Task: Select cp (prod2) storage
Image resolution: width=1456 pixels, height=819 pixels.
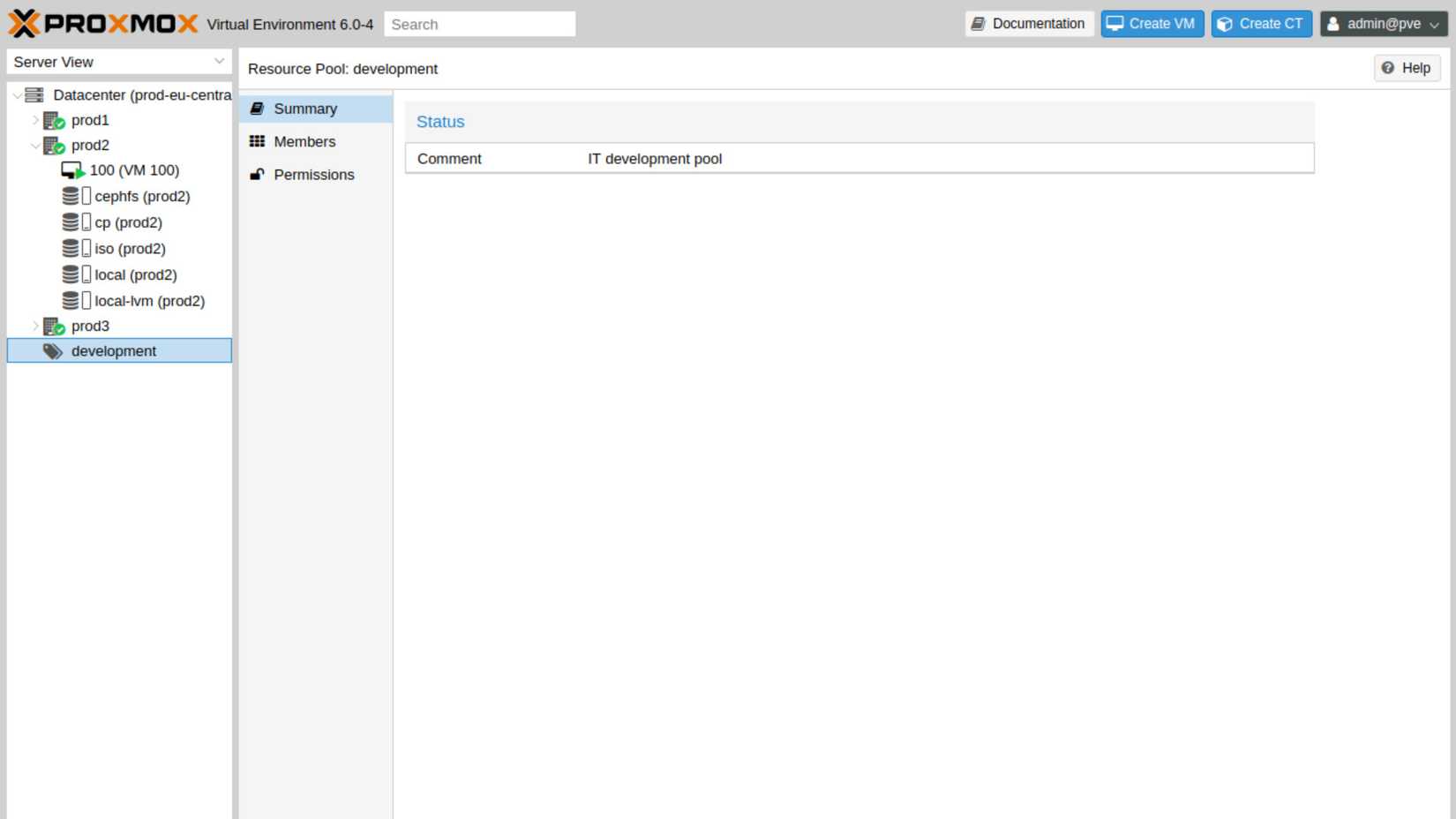Action: point(128,222)
